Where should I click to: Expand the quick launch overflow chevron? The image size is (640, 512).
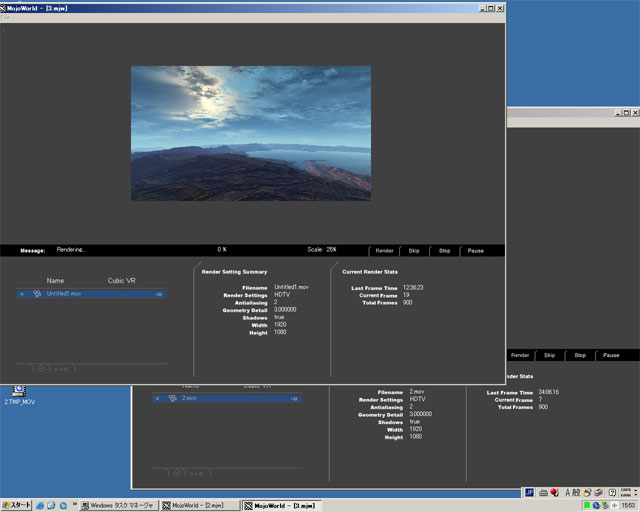(75, 504)
